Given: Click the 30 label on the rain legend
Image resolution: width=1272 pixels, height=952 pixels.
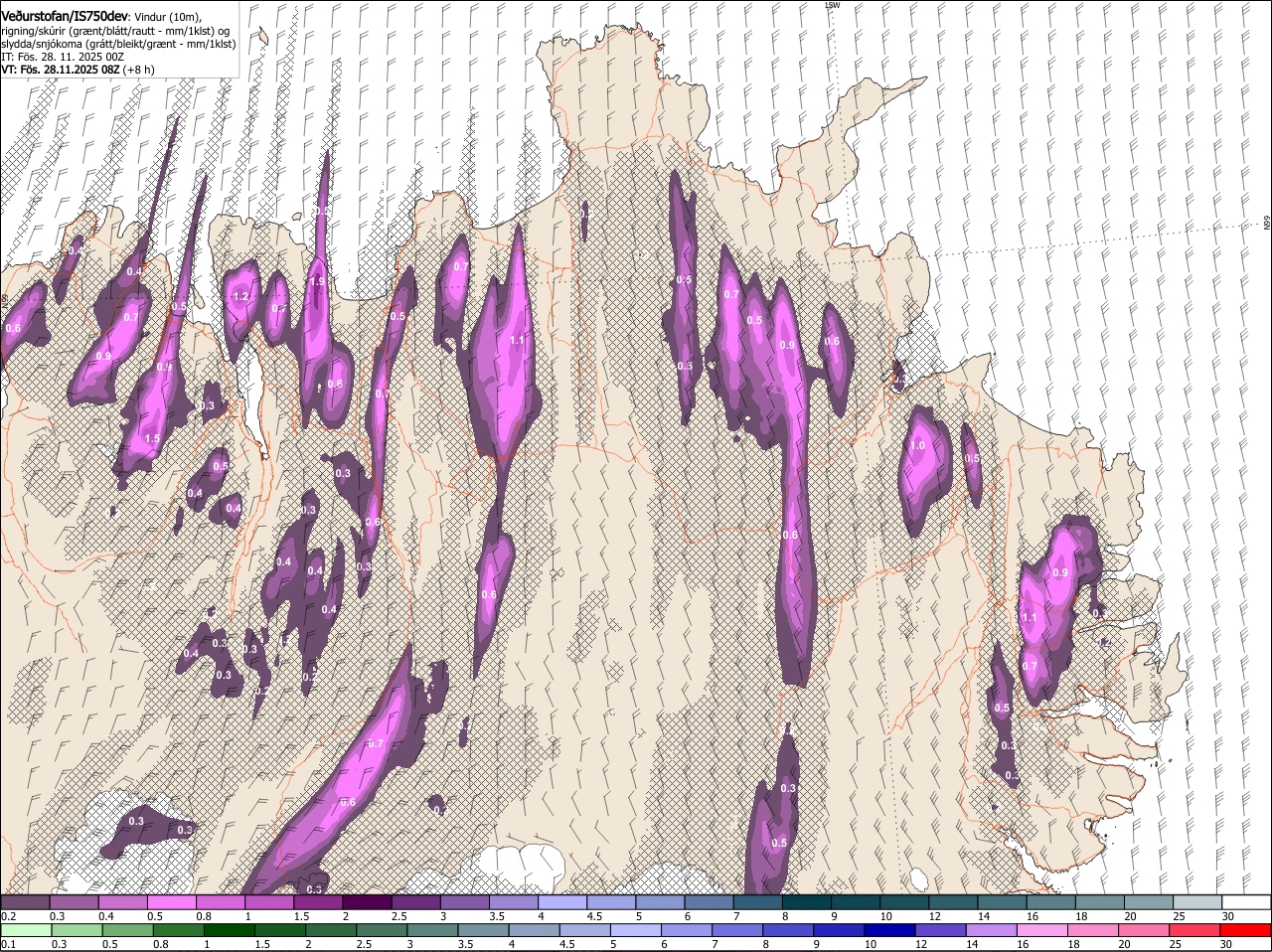Looking at the screenshot, I should click(1227, 944).
